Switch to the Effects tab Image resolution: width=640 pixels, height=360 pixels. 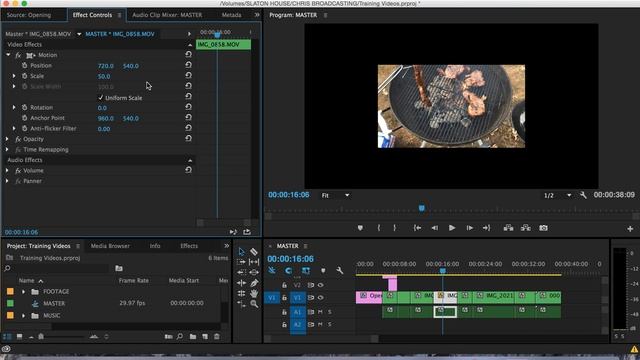coord(189,246)
